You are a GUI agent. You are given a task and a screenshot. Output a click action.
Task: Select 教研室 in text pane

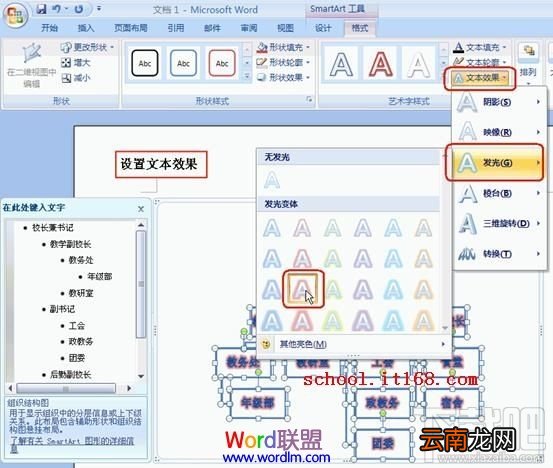(81, 293)
